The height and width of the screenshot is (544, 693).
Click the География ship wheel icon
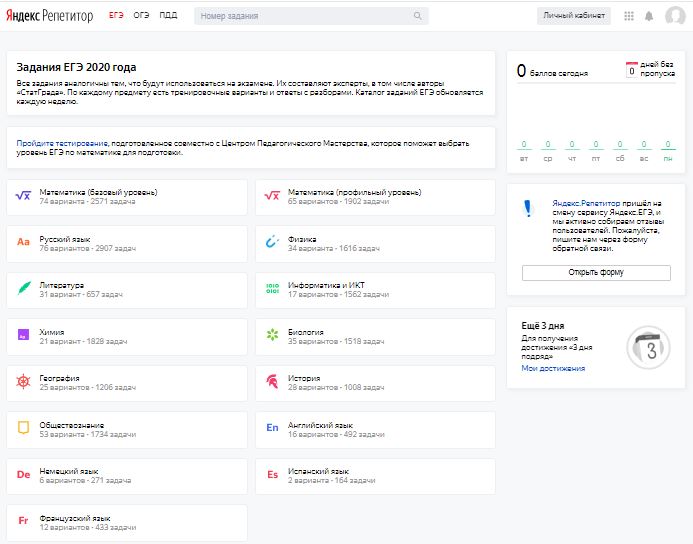[23, 382]
